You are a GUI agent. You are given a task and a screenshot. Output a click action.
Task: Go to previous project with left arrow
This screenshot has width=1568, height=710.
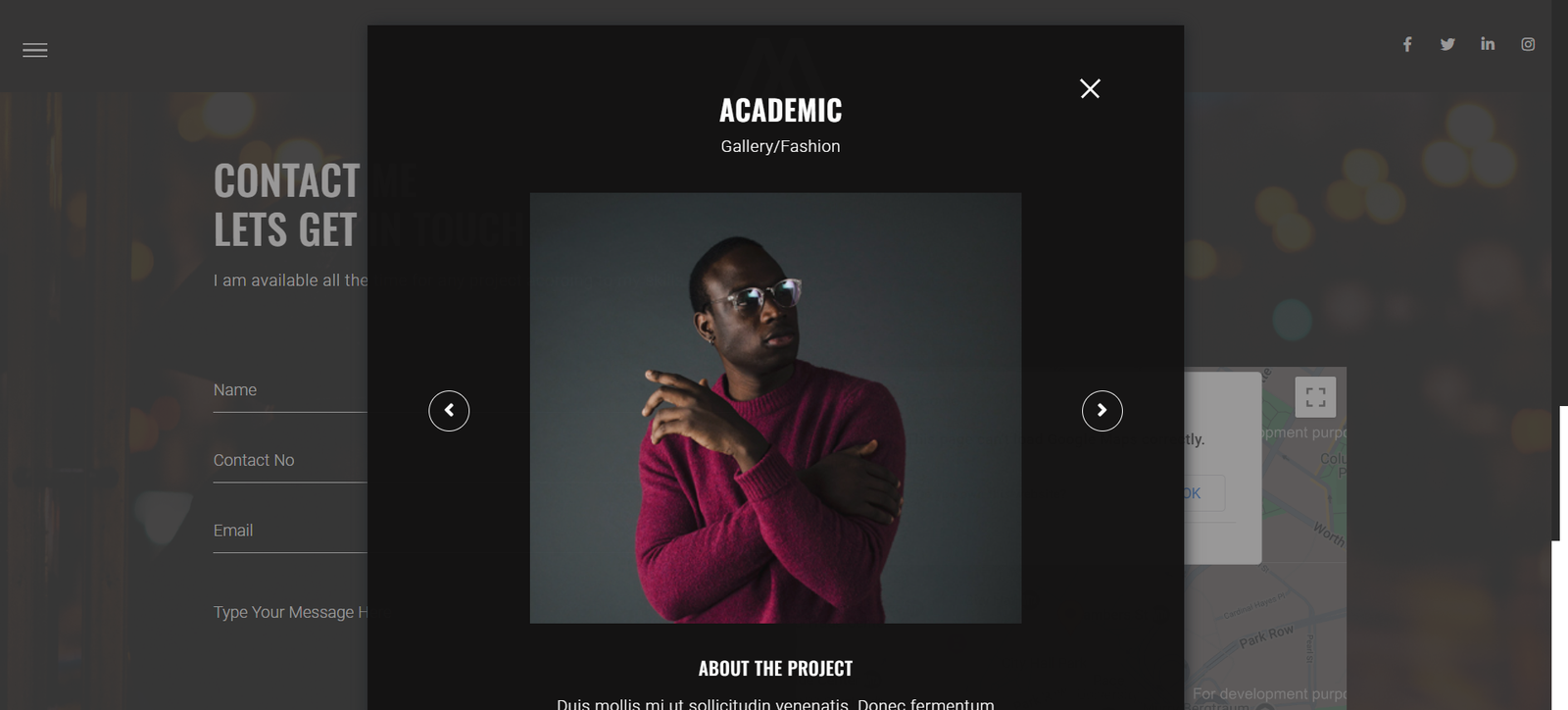[449, 410]
